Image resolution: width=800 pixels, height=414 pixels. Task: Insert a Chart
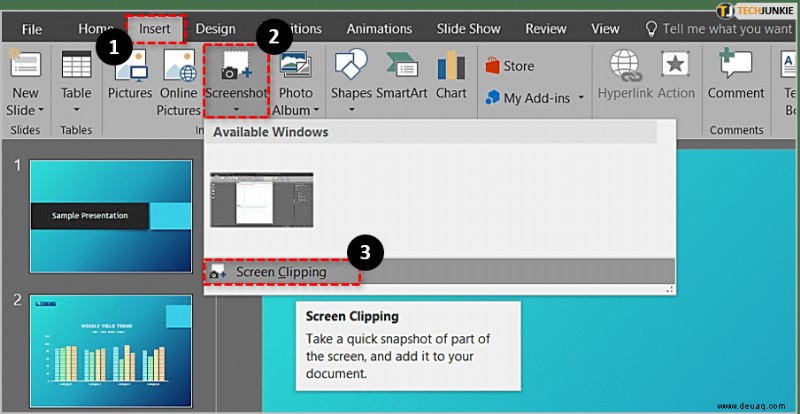pos(451,75)
